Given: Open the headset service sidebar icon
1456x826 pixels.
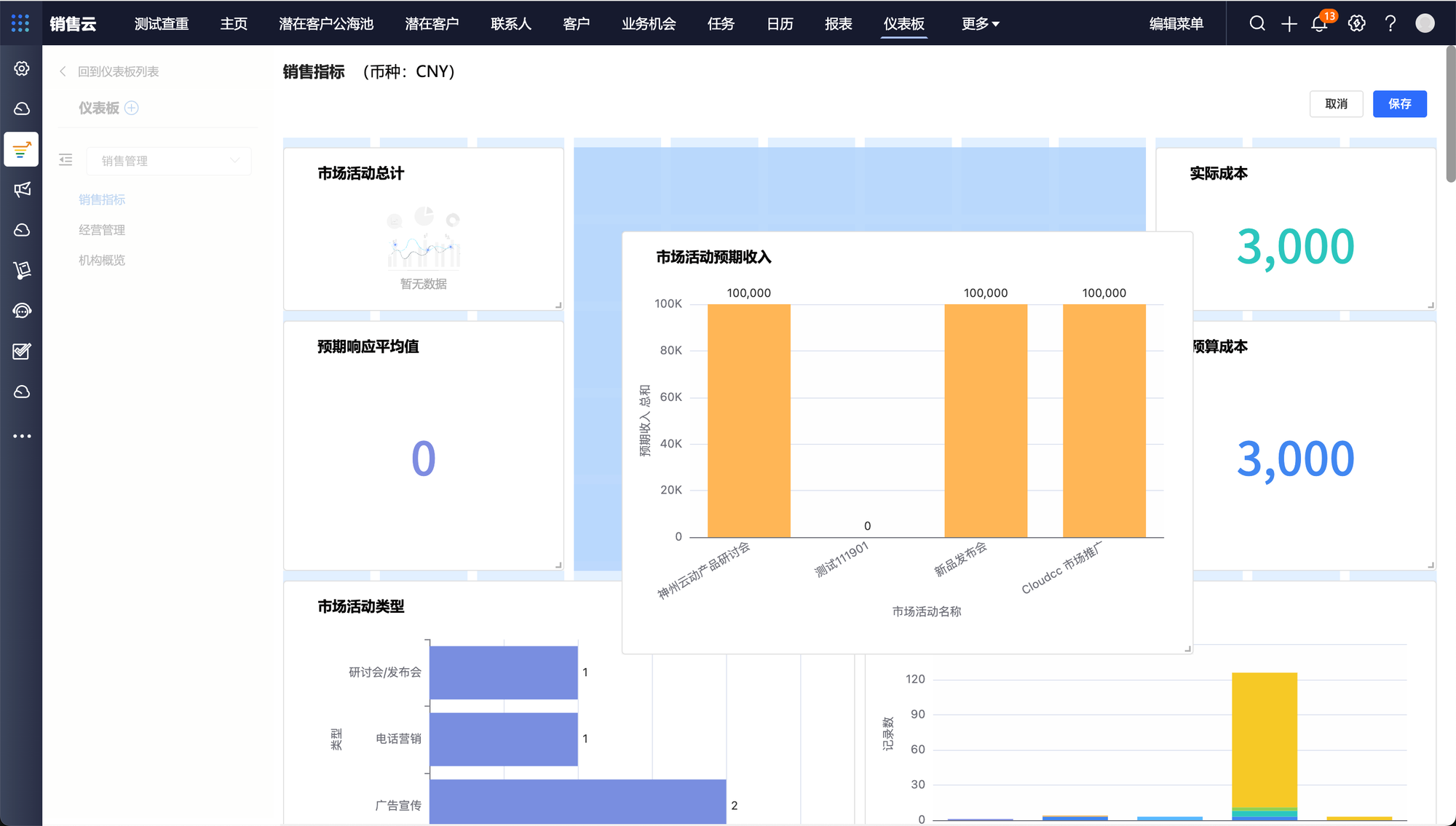Looking at the screenshot, I should [22, 311].
